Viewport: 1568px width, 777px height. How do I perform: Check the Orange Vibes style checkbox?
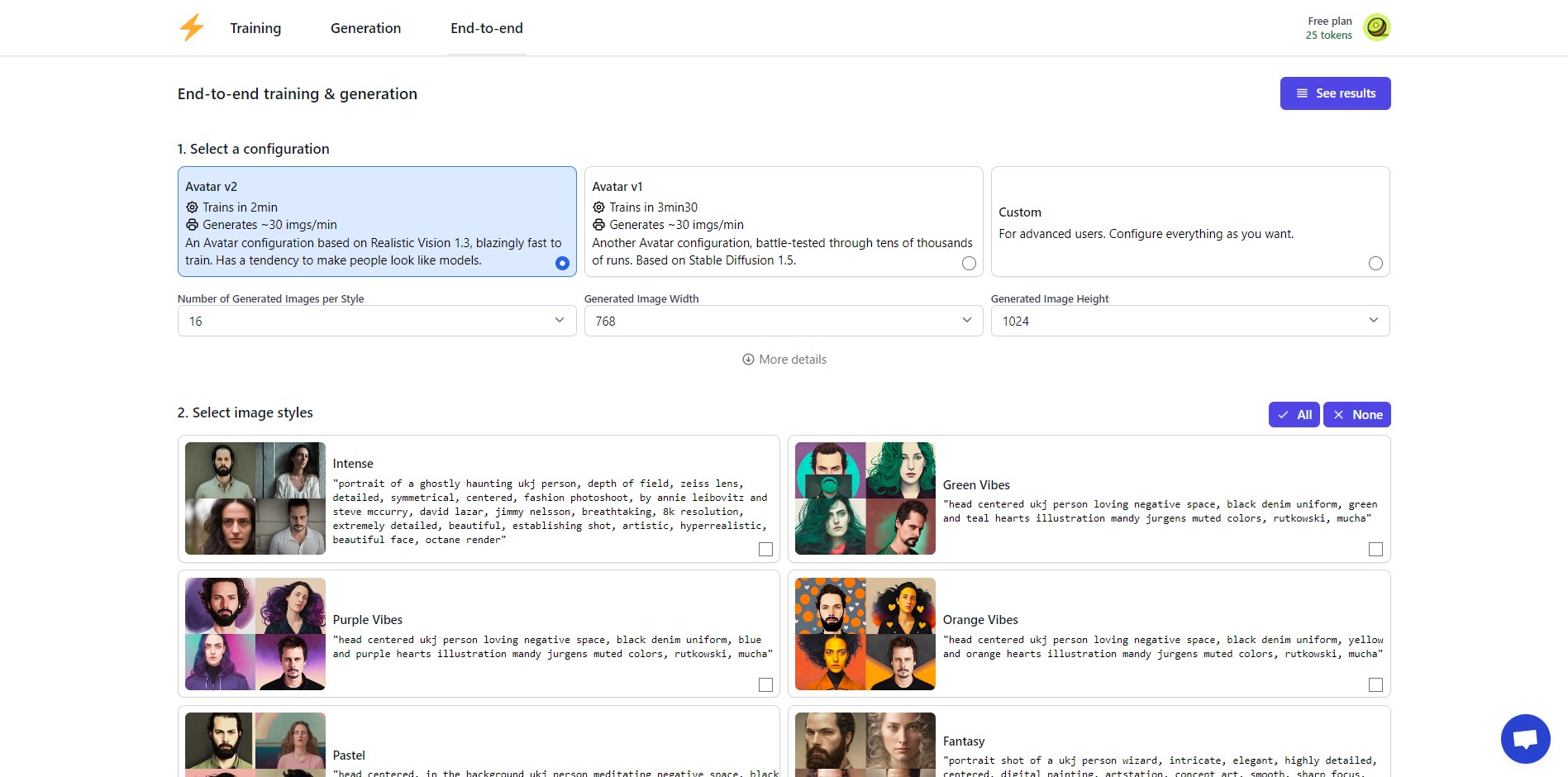pos(1375,684)
